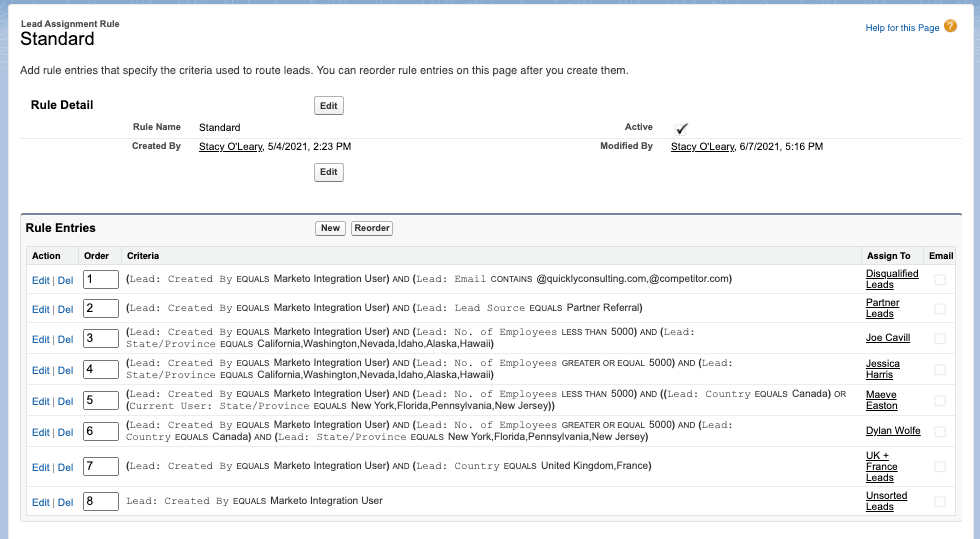Edit rule entry 1
Screen dimensions: 980x539
(x=41, y=280)
